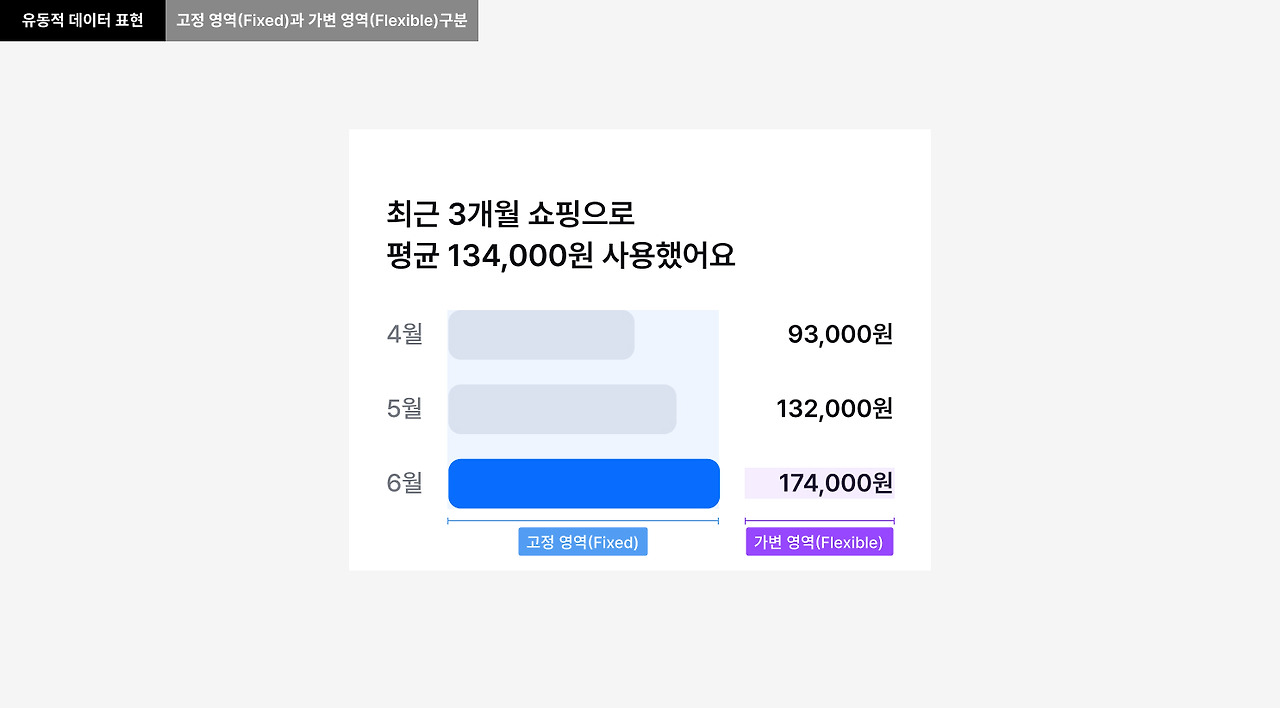Click the 6월 month label
Screen dimensions: 1280x708
pos(405,483)
